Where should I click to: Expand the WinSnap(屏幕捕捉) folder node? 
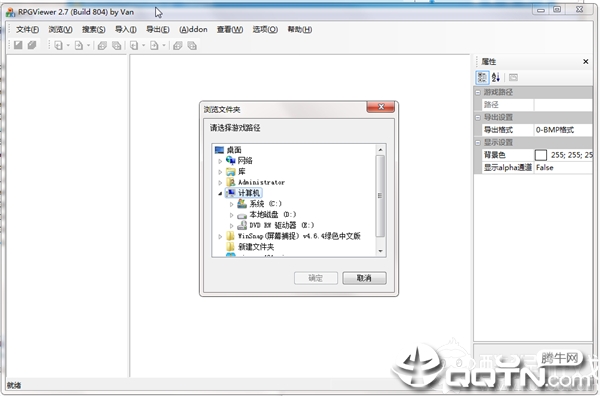[220, 236]
